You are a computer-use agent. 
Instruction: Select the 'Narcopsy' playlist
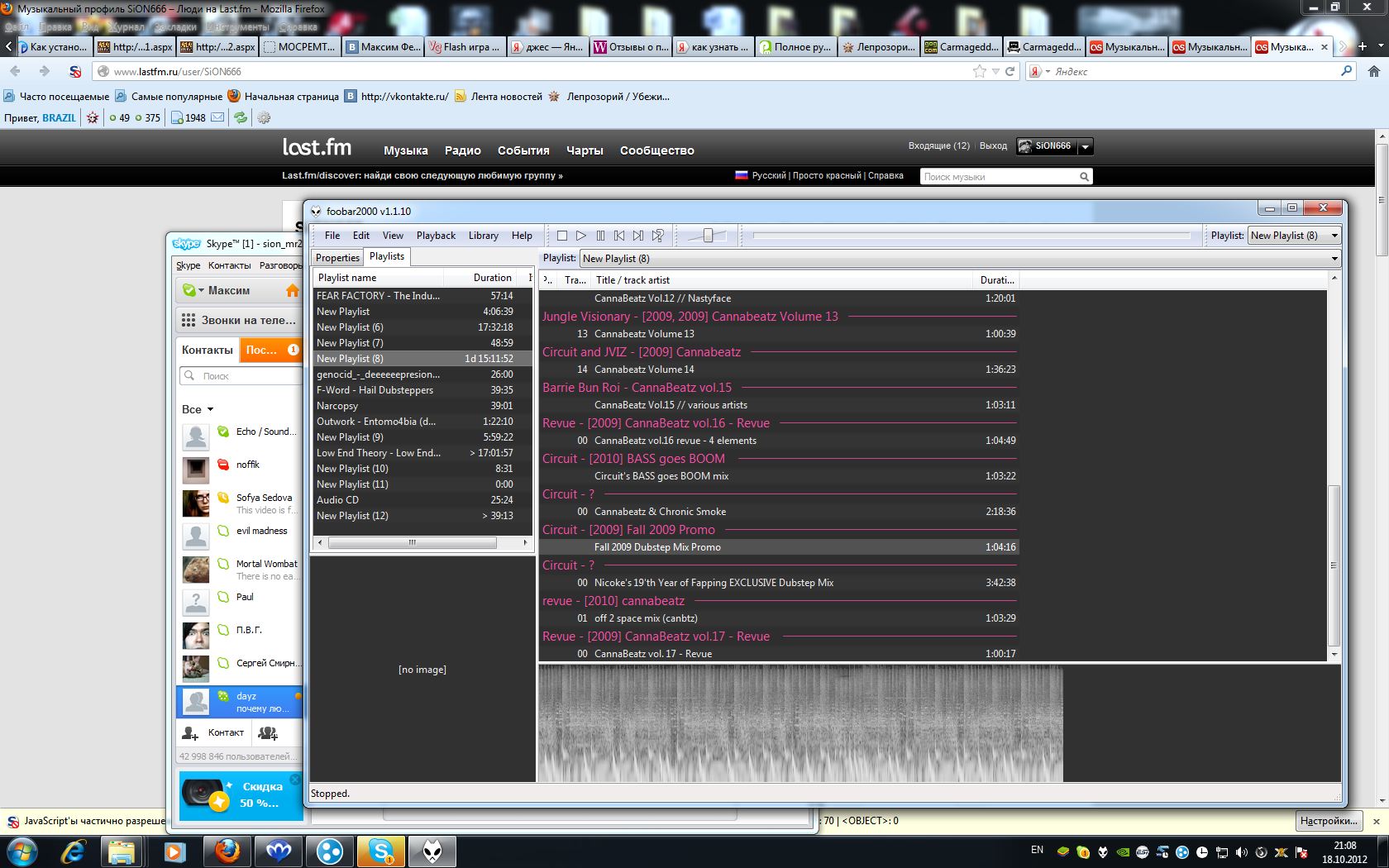tap(422, 406)
